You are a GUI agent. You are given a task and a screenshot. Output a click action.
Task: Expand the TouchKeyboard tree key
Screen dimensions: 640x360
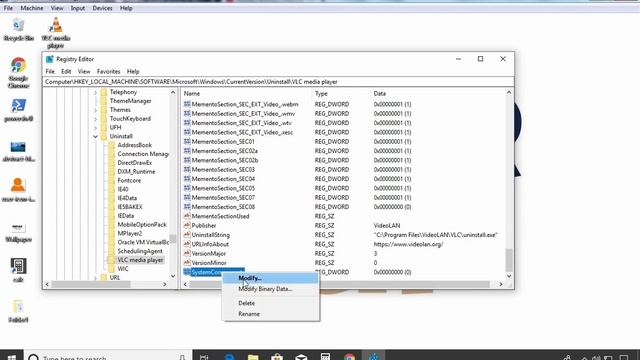[x=95, y=119]
